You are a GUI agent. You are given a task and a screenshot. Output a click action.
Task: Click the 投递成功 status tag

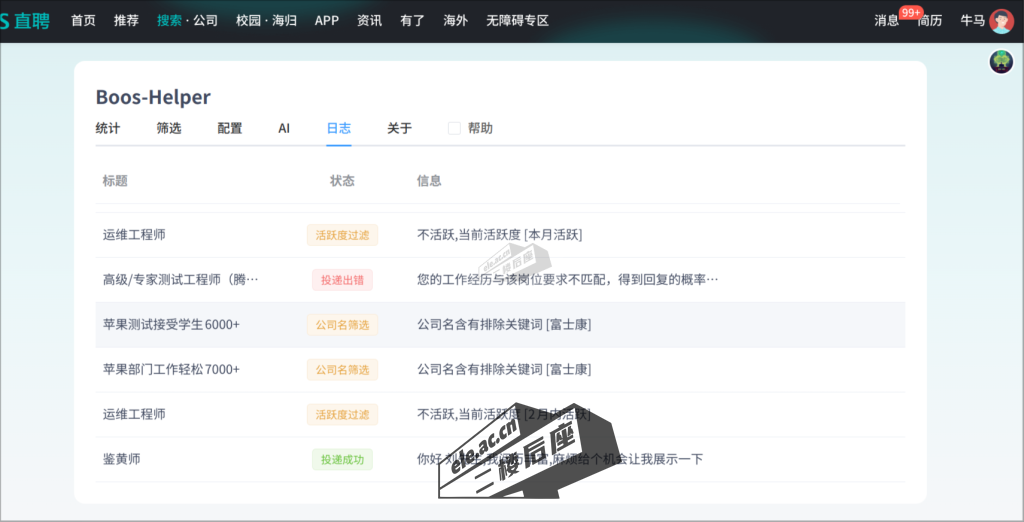click(x=342, y=460)
